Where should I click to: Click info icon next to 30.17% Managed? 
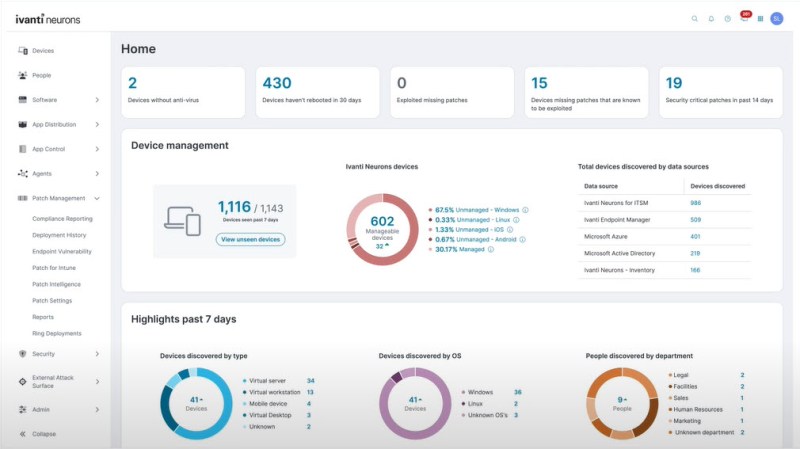click(x=490, y=250)
